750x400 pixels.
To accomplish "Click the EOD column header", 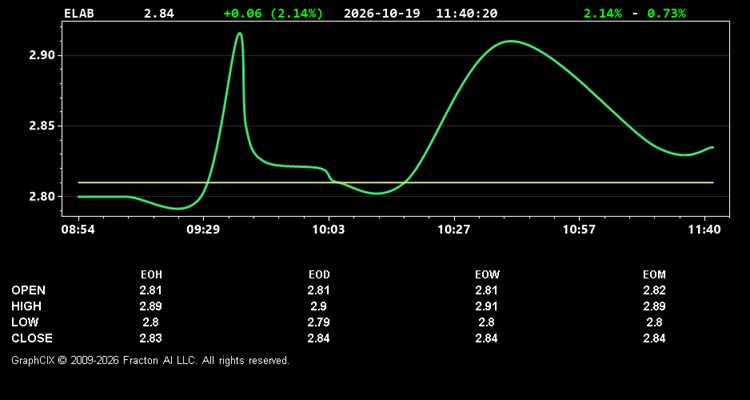I will (x=319, y=275).
